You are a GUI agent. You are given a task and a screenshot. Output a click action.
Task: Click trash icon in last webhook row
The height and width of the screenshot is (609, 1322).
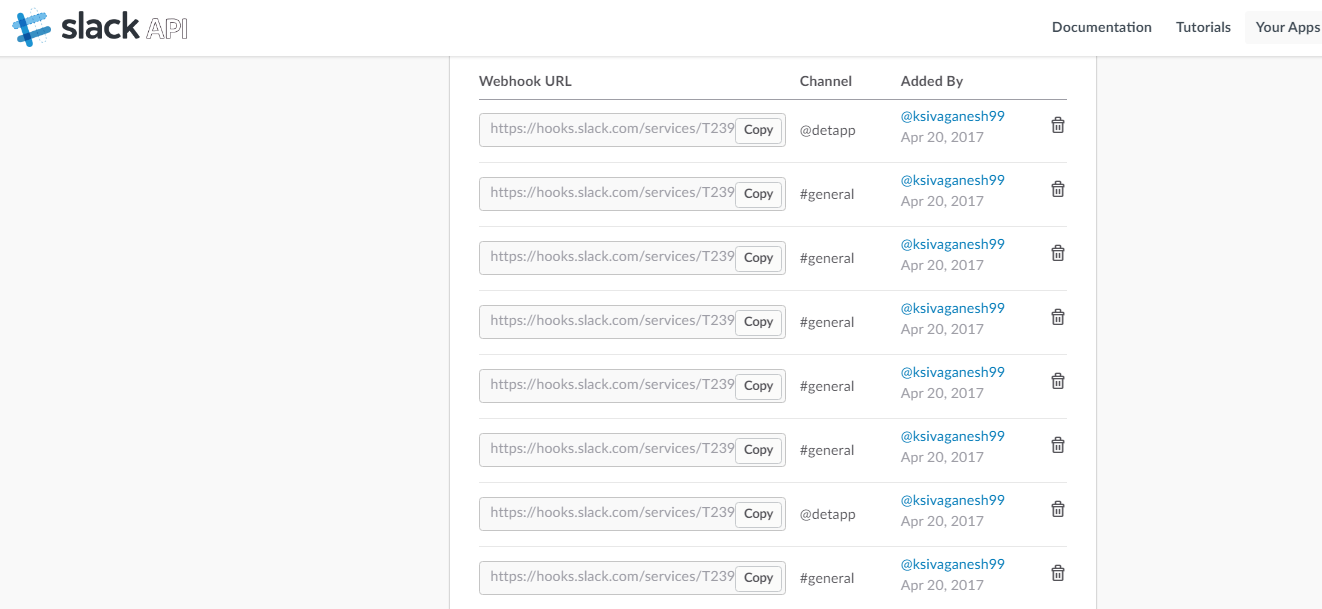tap(1057, 573)
